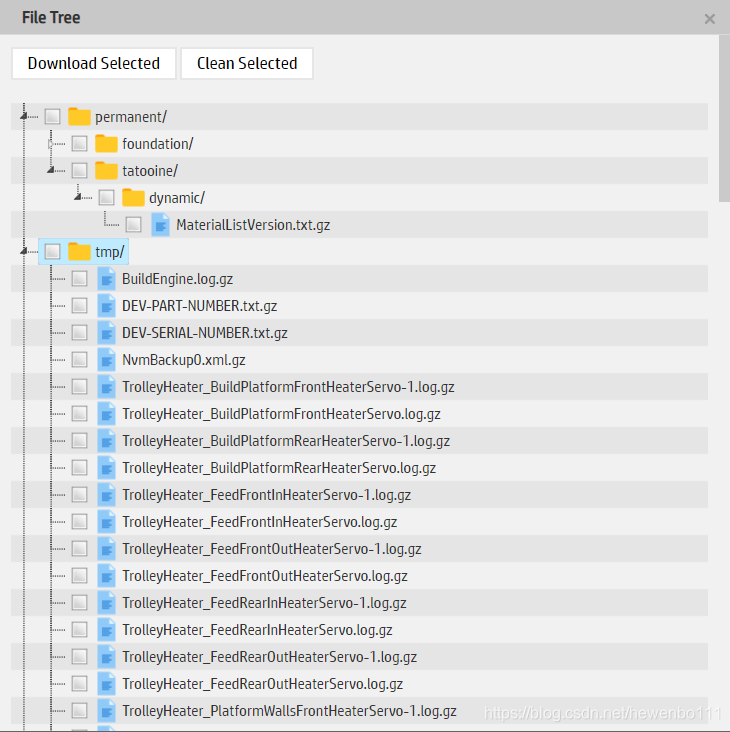Select MaterialListVersion.txt.gz file name
The image size is (730, 732).
pos(253,225)
